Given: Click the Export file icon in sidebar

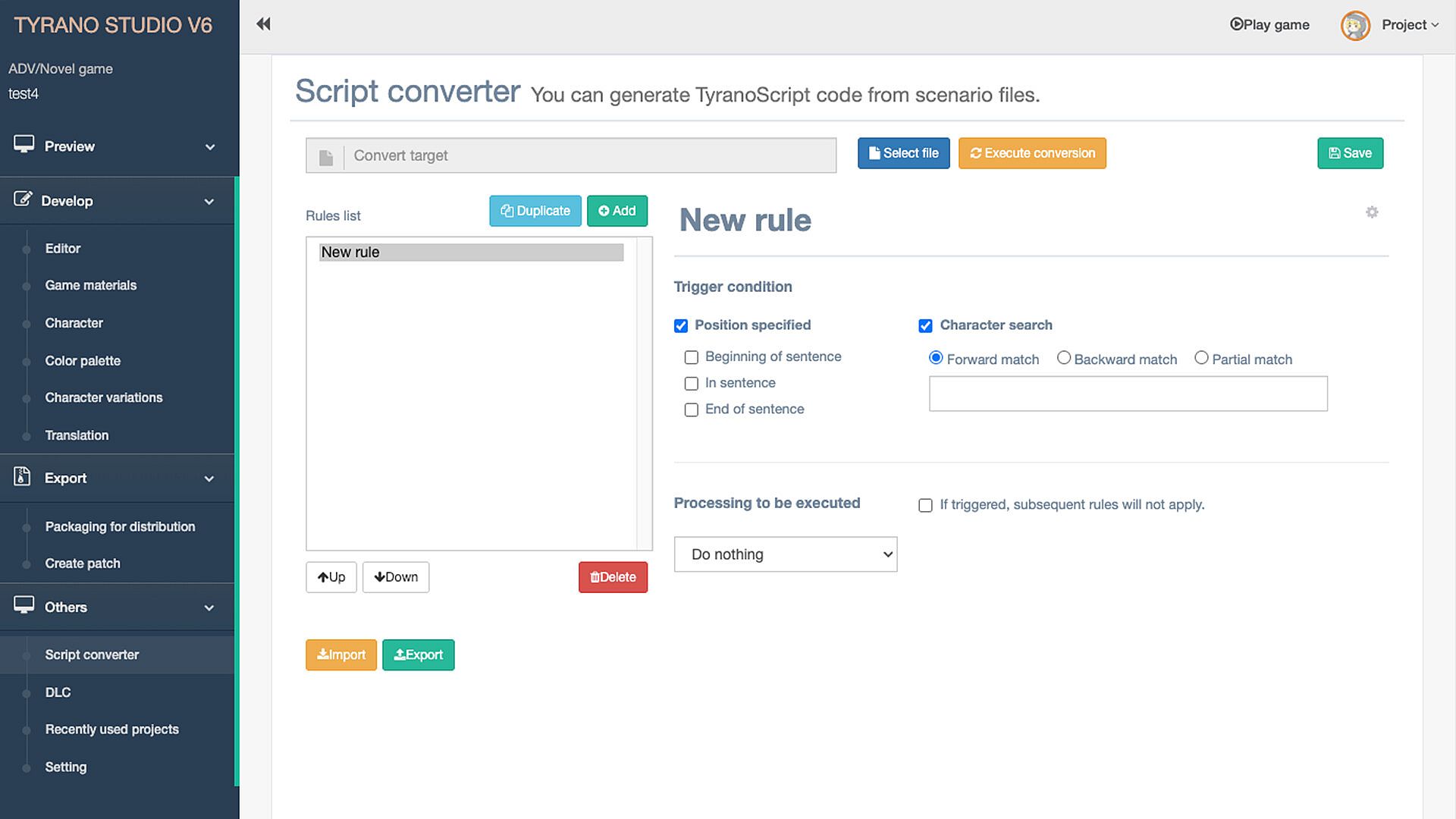Looking at the screenshot, I should coord(23,476).
